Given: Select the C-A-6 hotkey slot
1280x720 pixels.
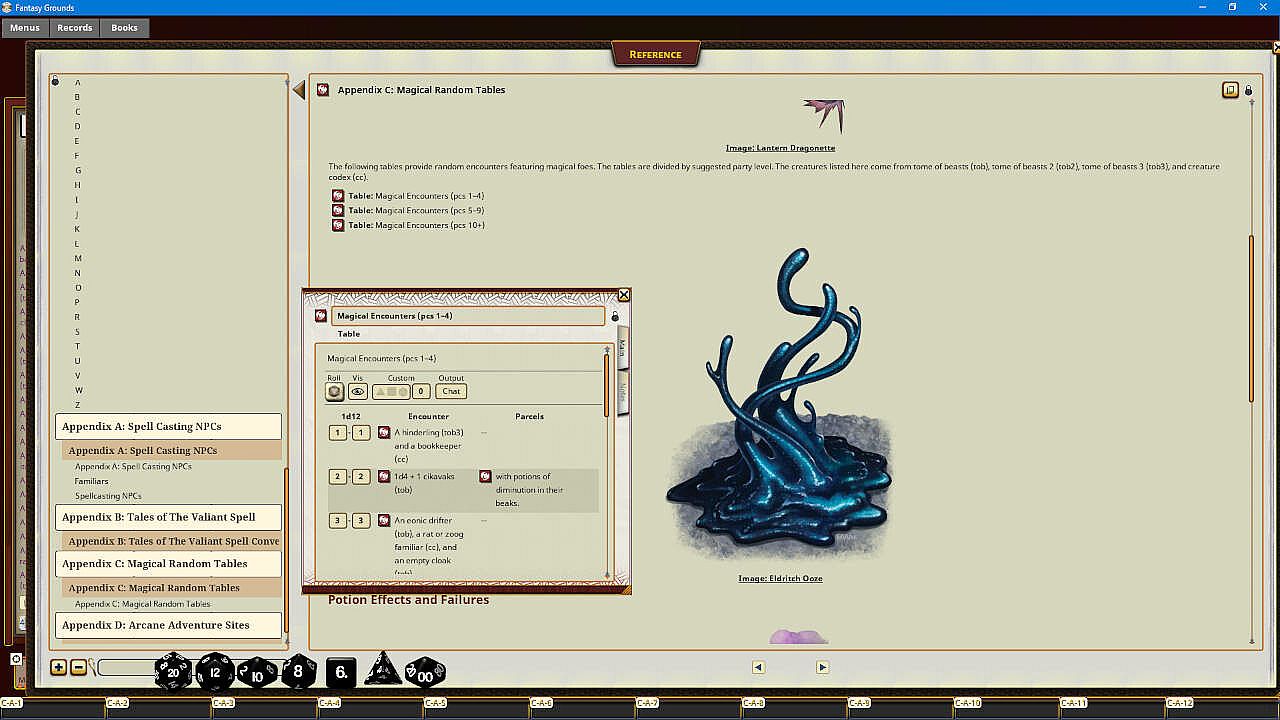Looking at the screenshot, I should point(583,708).
